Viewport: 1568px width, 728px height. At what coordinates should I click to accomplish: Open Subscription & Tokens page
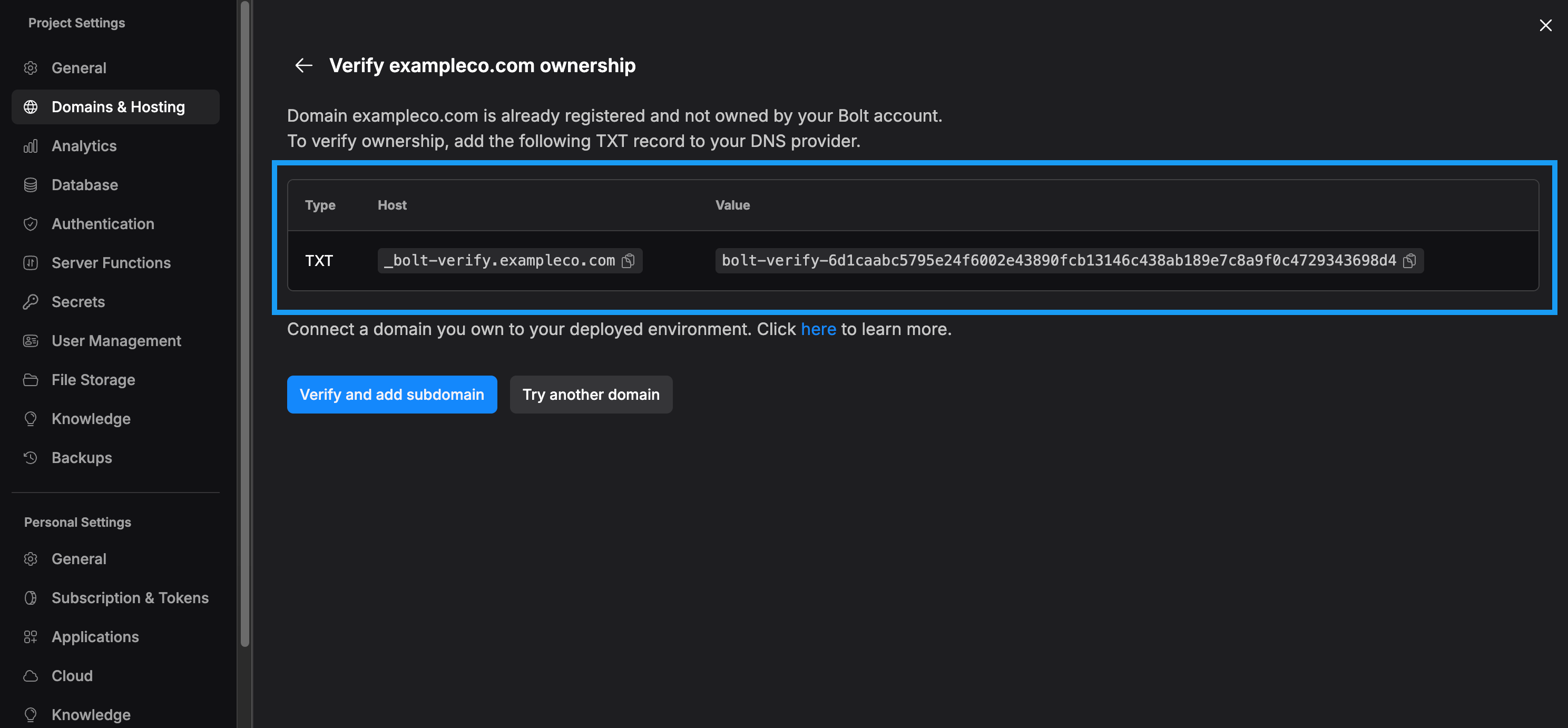tap(130, 598)
